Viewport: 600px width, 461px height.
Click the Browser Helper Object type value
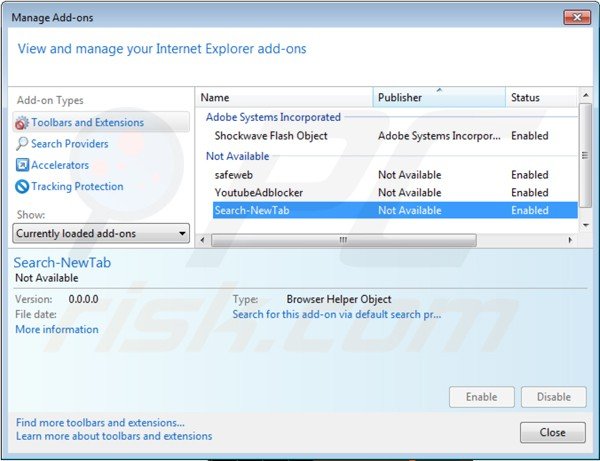[339, 299]
